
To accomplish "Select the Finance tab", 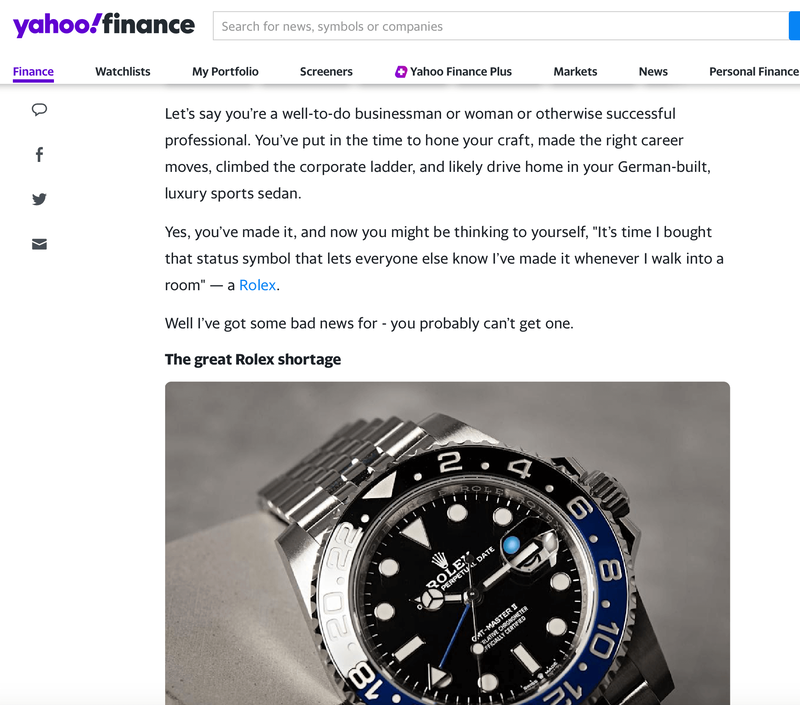I will 33,71.
